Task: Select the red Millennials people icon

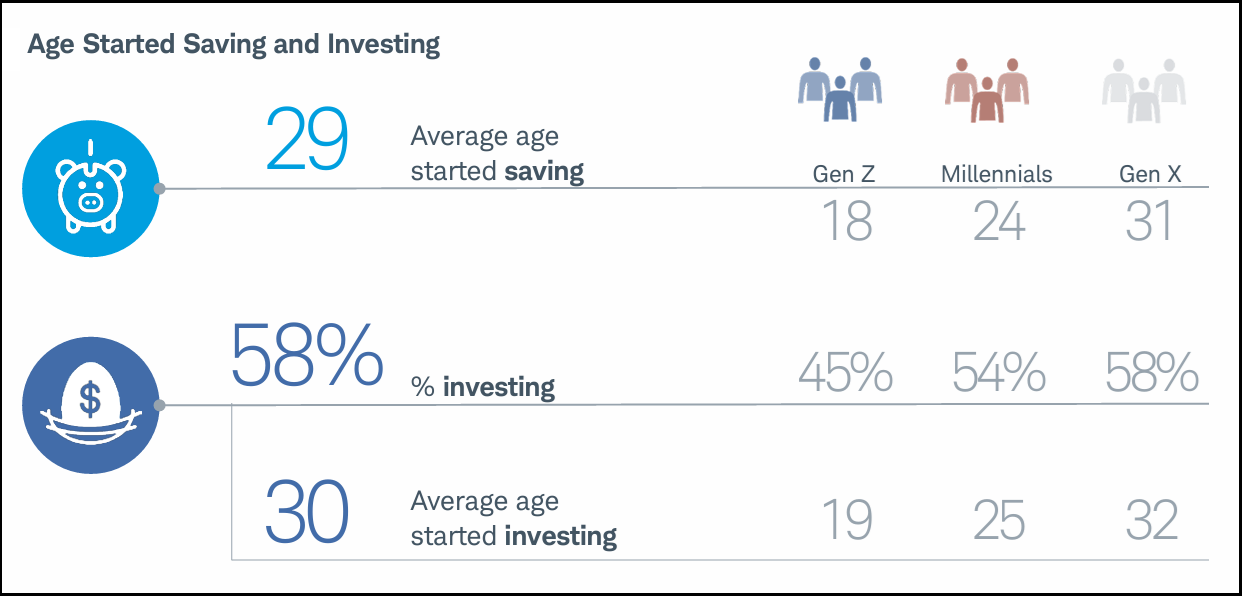Action: pos(987,90)
